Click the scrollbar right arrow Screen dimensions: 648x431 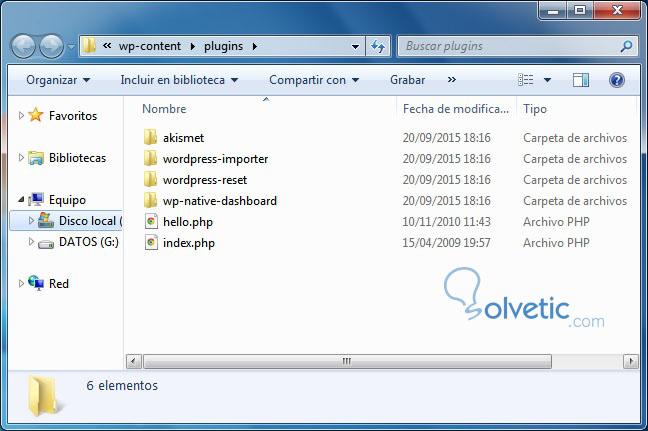point(631,362)
